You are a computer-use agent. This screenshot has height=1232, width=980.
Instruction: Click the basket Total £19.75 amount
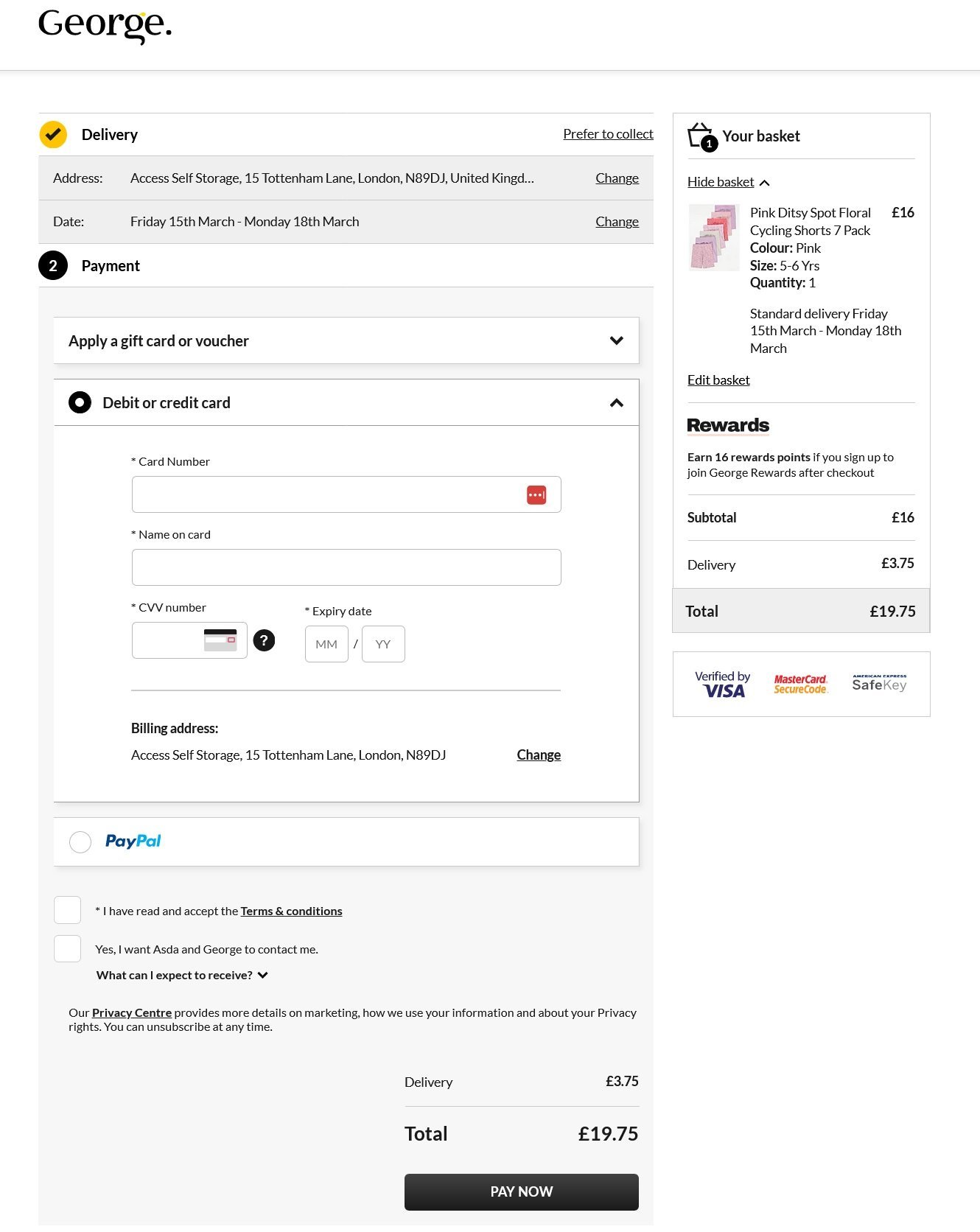[892, 612]
